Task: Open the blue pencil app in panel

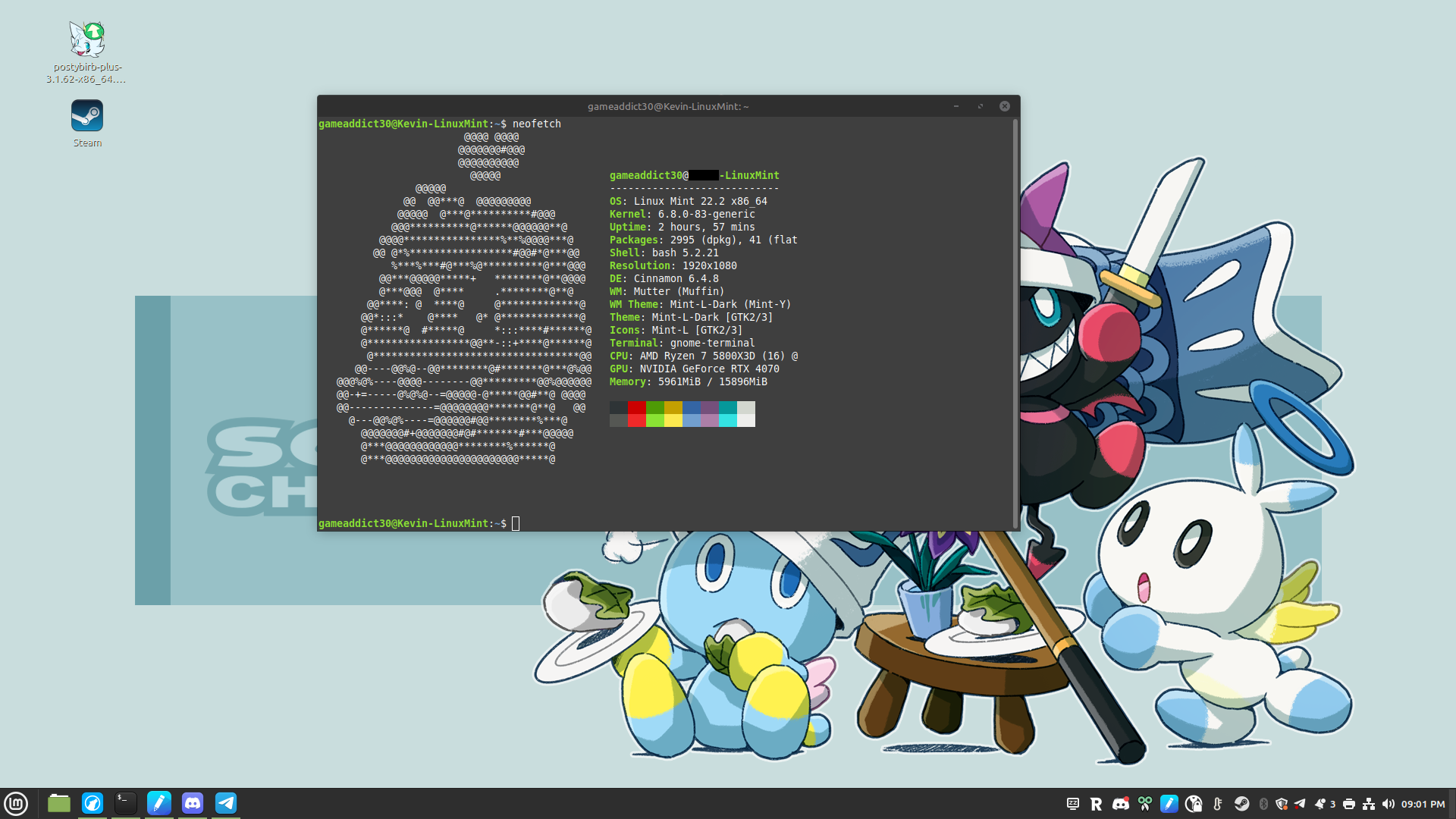Action: [x=159, y=803]
